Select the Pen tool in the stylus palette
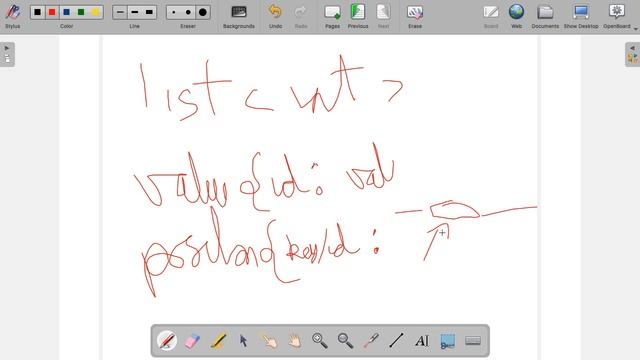The image size is (640, 360). (167, 340)
